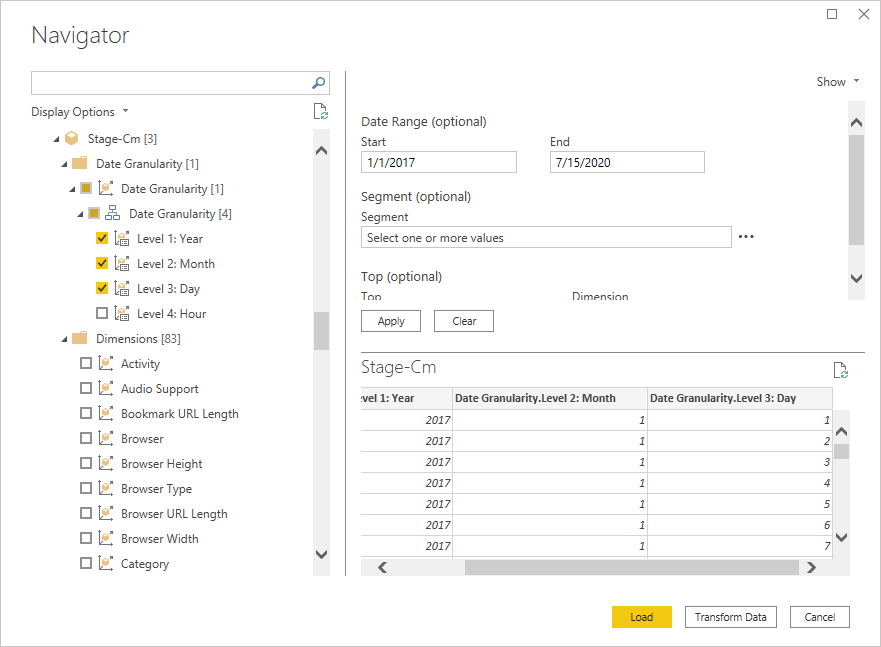Click the Dimensions folder icon
881x647 pixels.
tap(79, 338)
